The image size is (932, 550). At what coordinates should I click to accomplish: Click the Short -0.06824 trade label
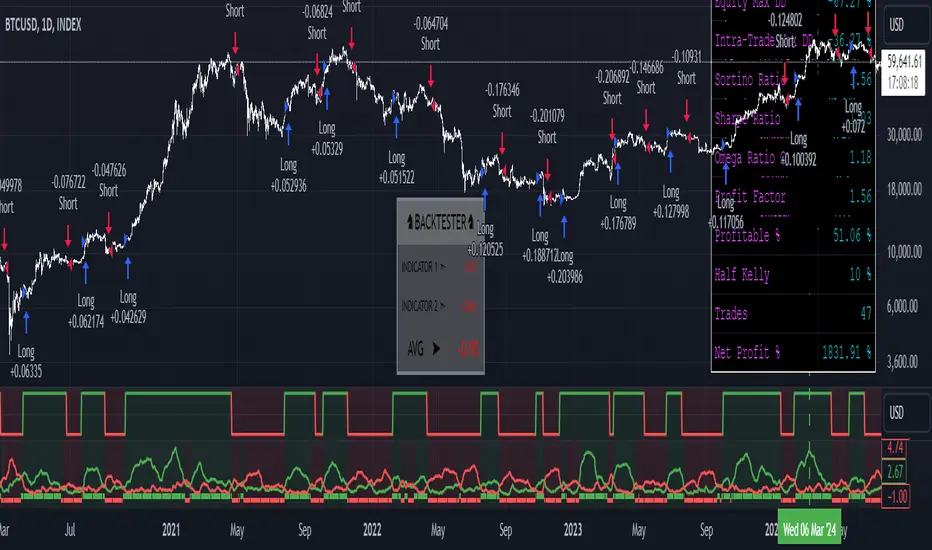point(317,23)
